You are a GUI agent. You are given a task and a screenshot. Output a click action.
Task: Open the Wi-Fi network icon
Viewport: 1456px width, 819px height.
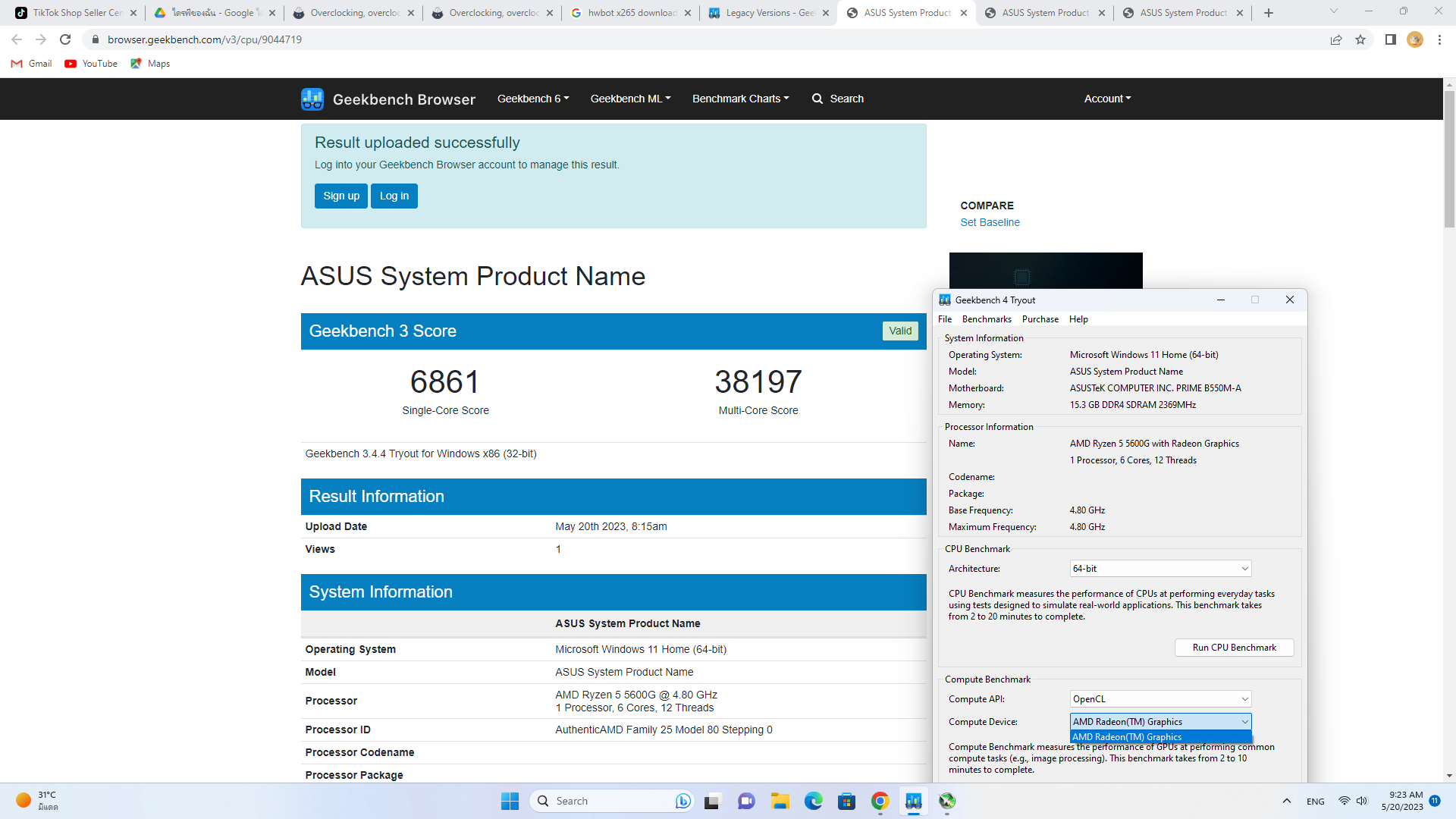tap(1344, 801)
